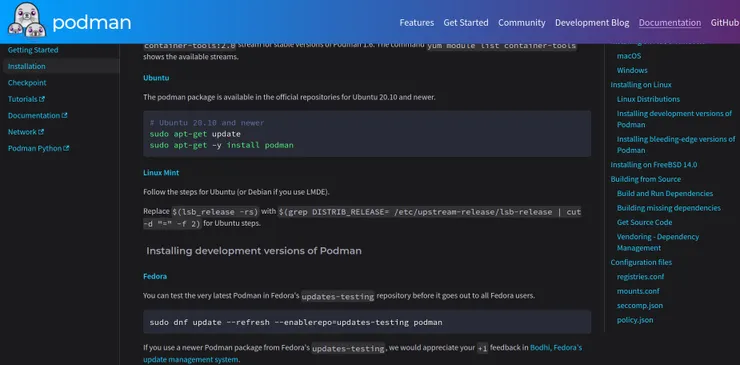Open Development Blog in top navigation

tap(592, 23)
